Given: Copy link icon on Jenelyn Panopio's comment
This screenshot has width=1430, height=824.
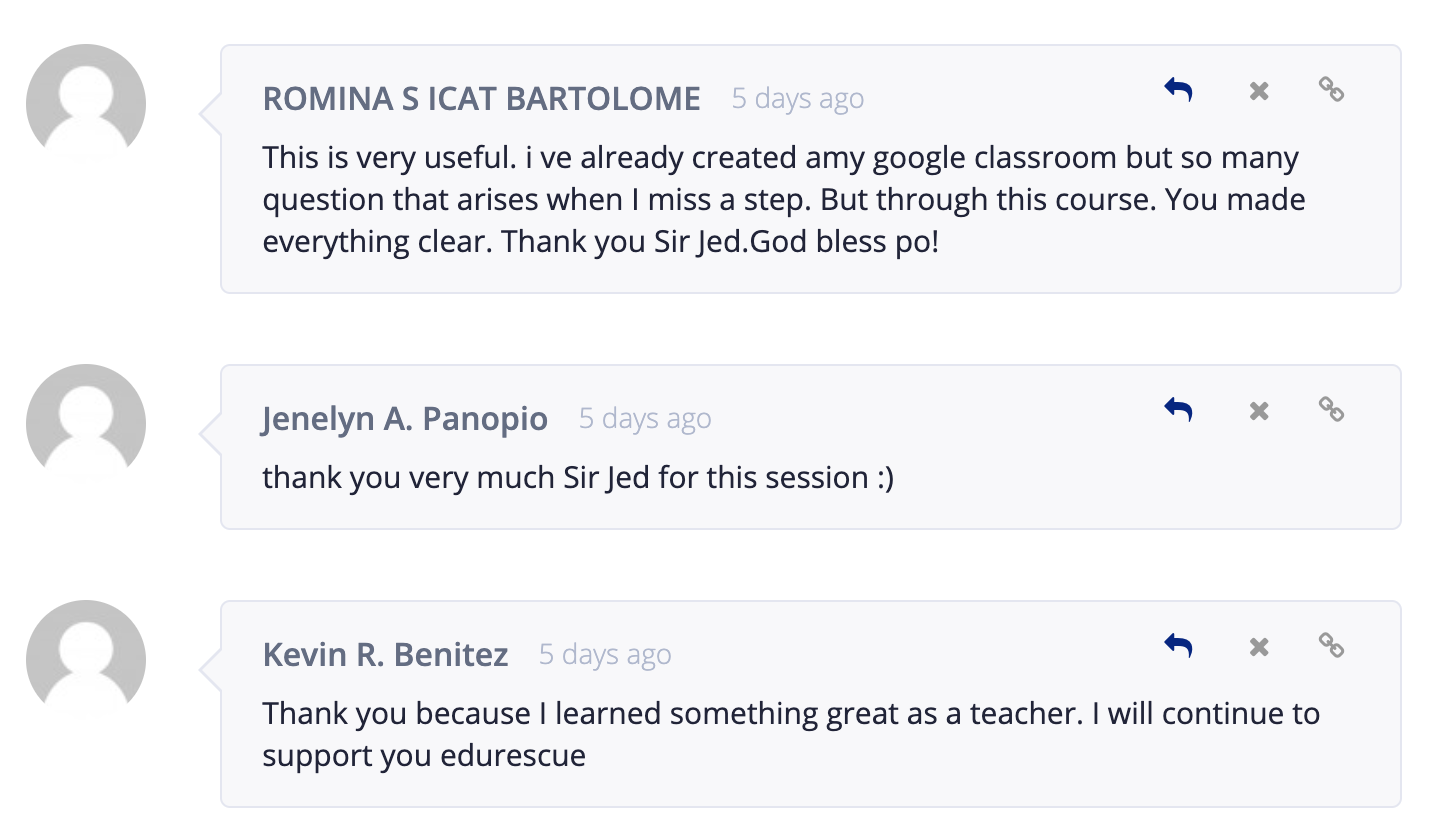Looking at the screenshot, I should 1331,410.
